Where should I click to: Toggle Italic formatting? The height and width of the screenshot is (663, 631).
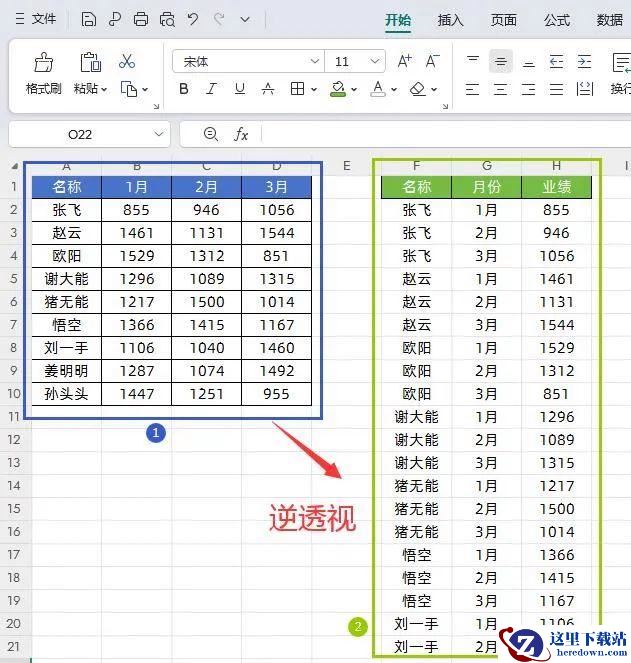coord(211,89)
